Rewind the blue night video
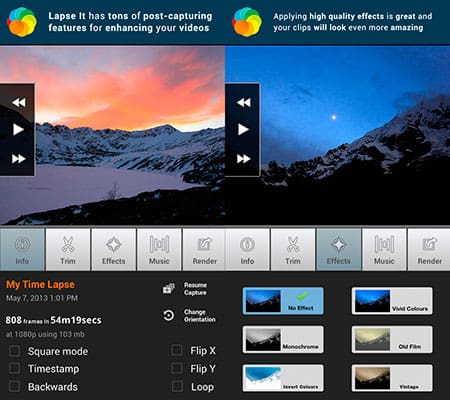Screen dimensions: 450x400 coord(243,102)
